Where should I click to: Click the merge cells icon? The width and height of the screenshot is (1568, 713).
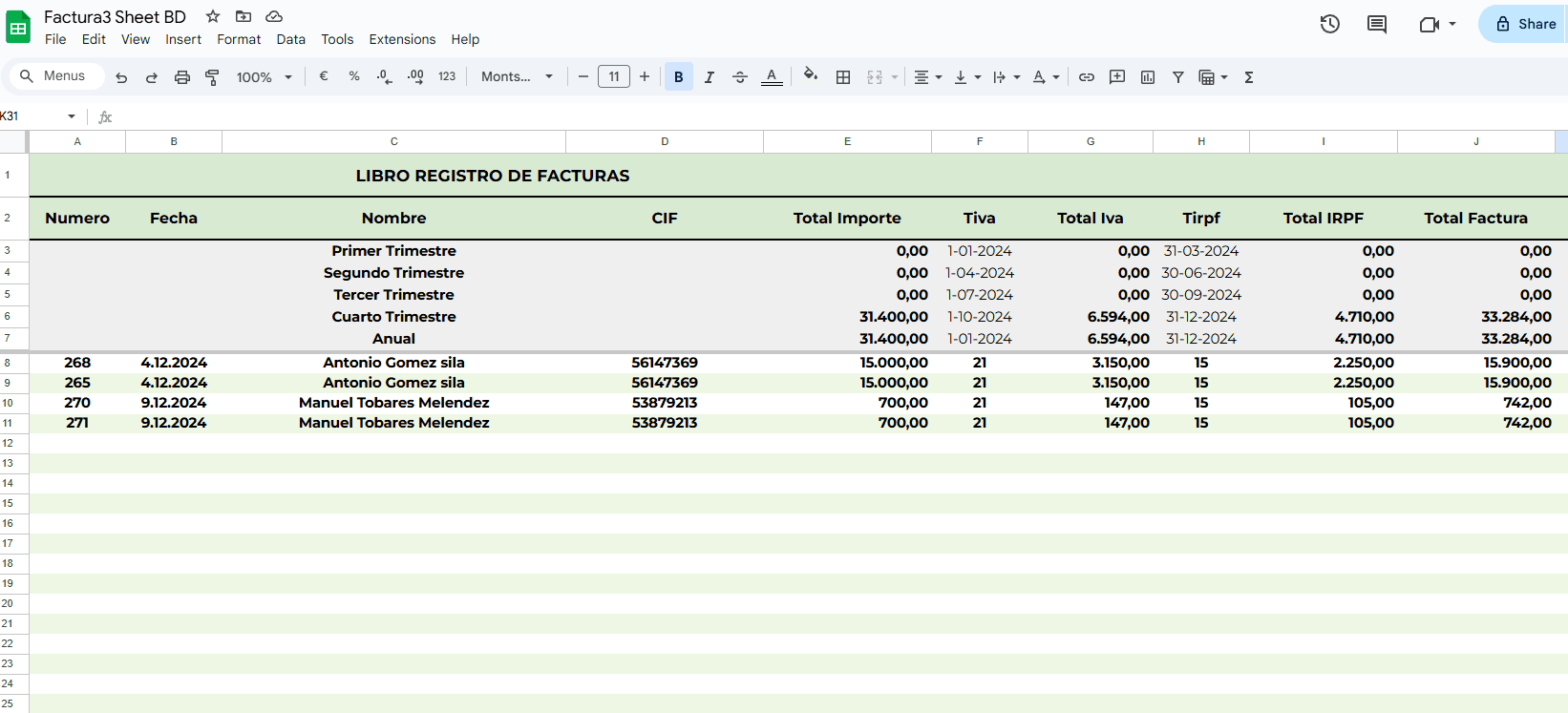pyautogui.click(x=875, y=77)
